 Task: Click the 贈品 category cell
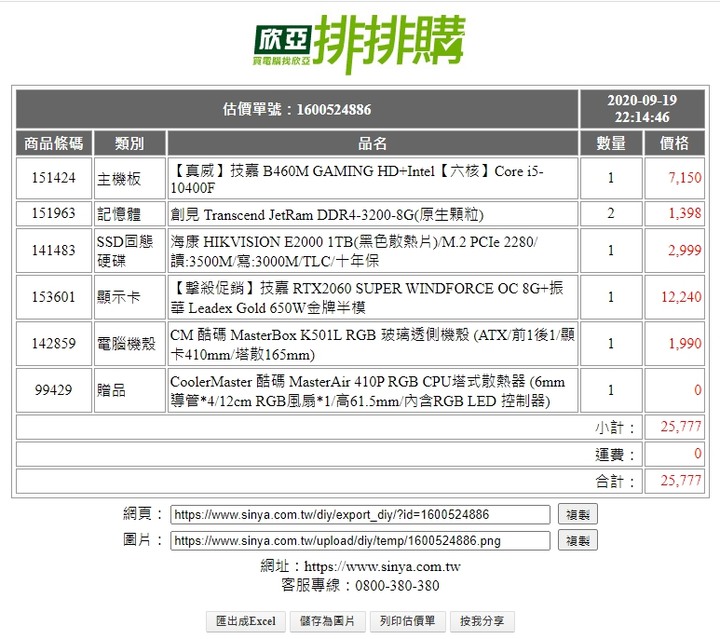click(x=129, y=390)
